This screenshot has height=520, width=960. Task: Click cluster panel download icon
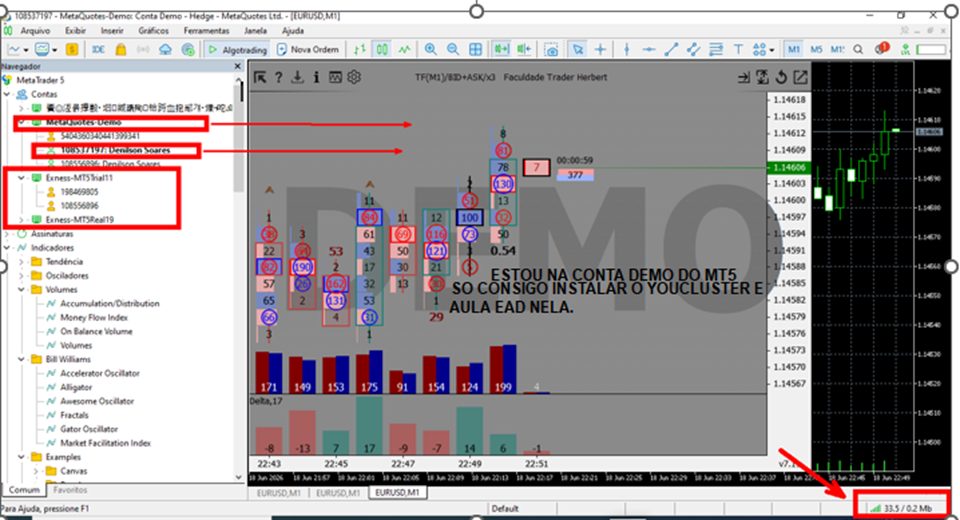point(298,77)
